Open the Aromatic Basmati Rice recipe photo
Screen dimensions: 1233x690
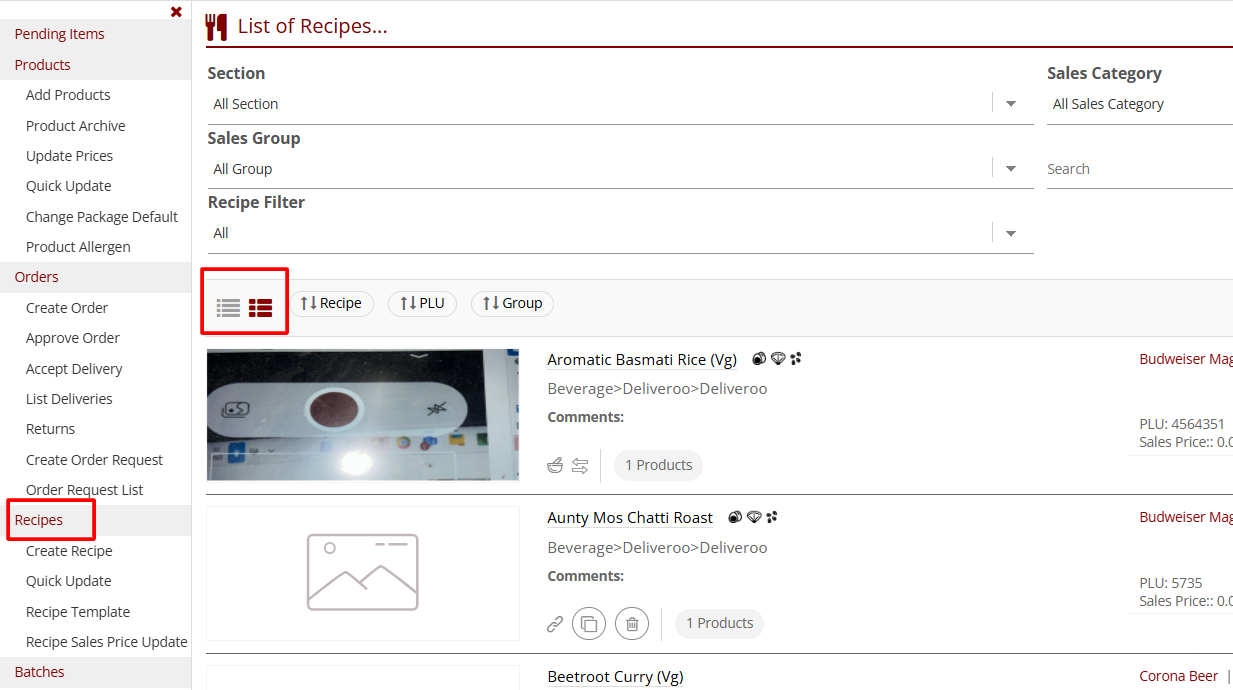click(363, 414)
